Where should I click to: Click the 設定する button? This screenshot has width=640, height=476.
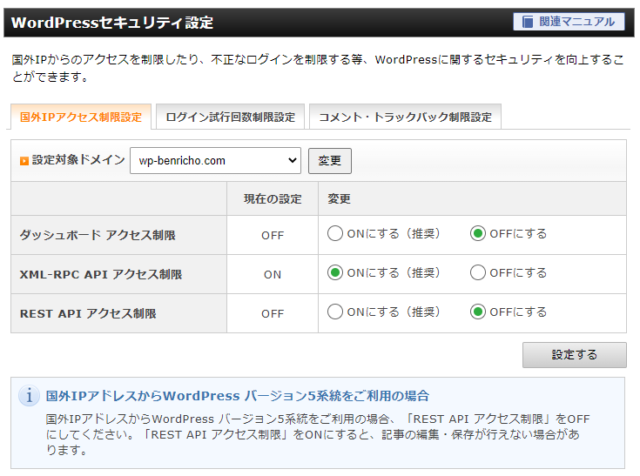click(574, 355)
